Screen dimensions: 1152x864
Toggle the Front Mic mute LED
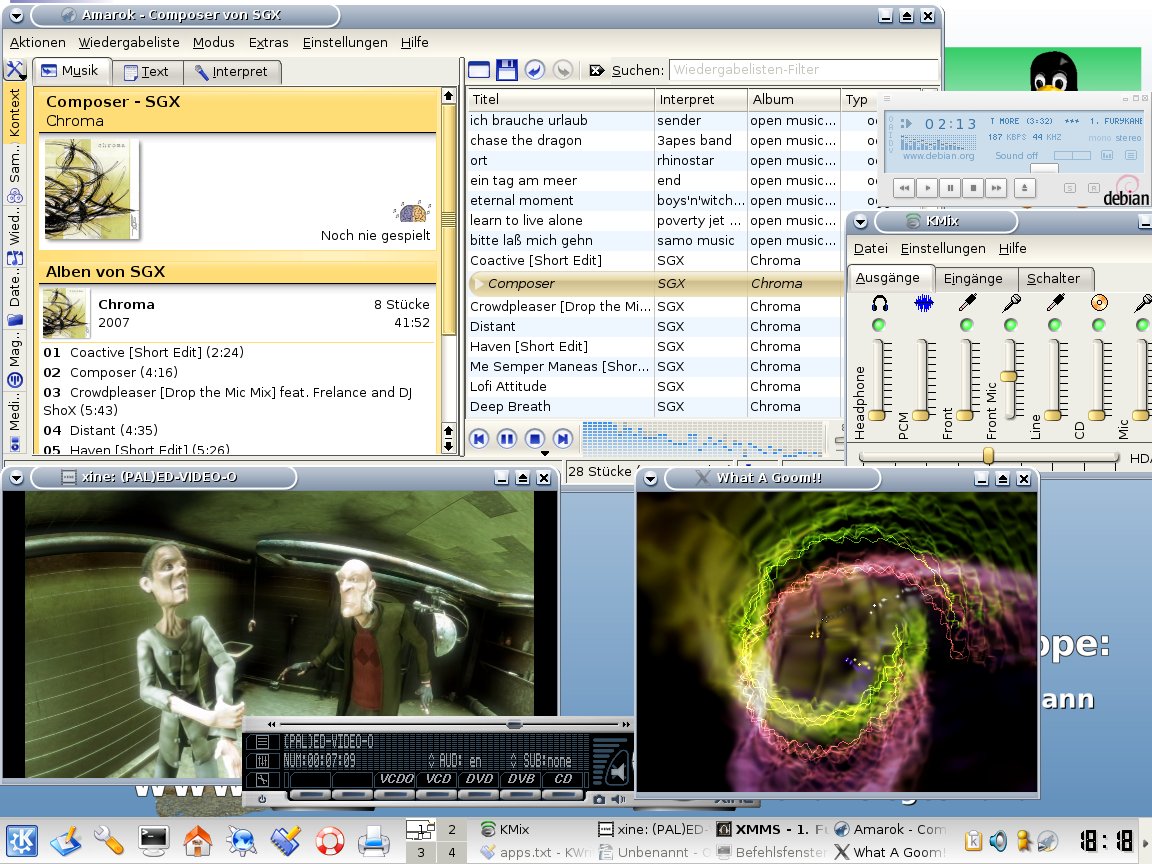(x=1011, y=325)
